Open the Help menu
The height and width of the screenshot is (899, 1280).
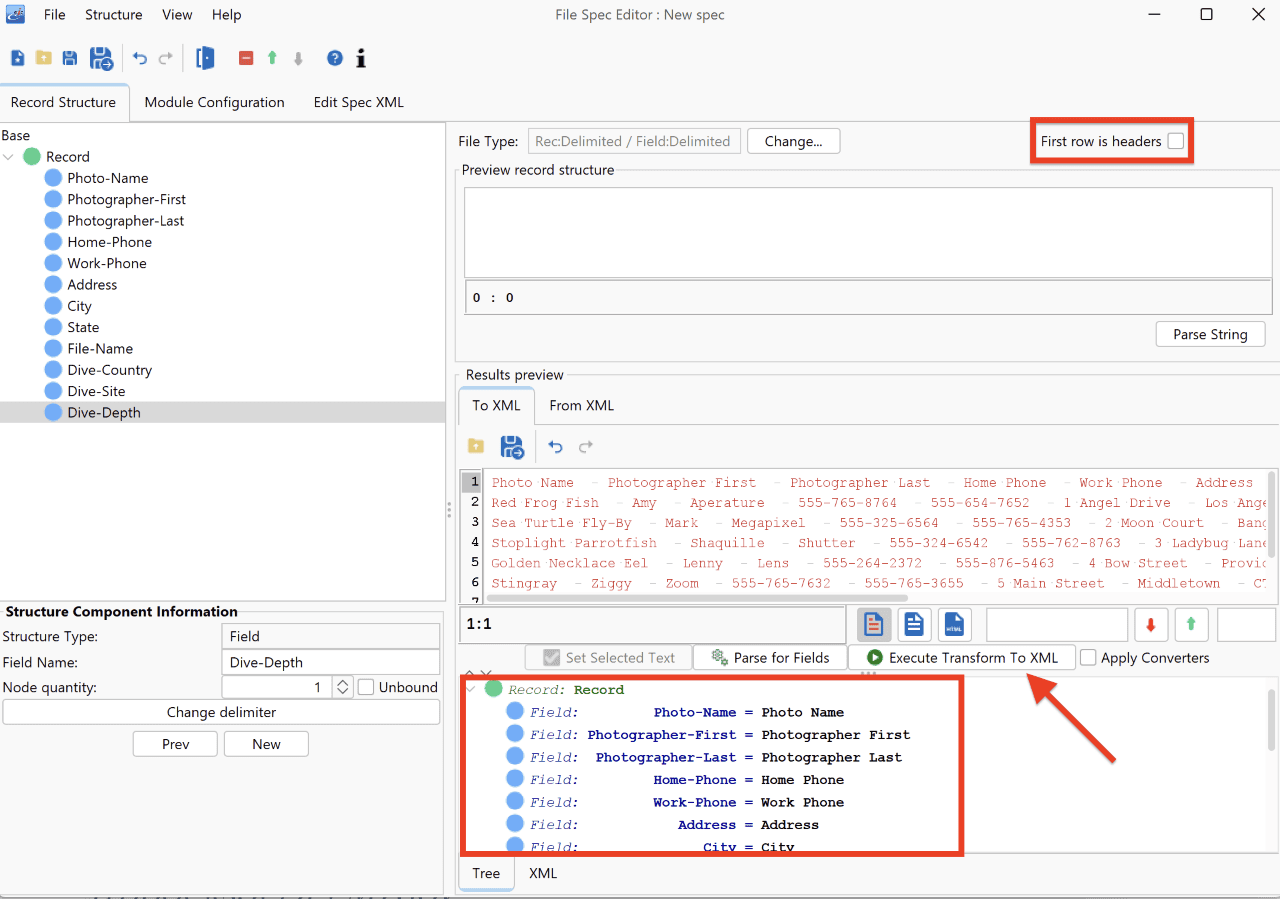tap(227, 15)
